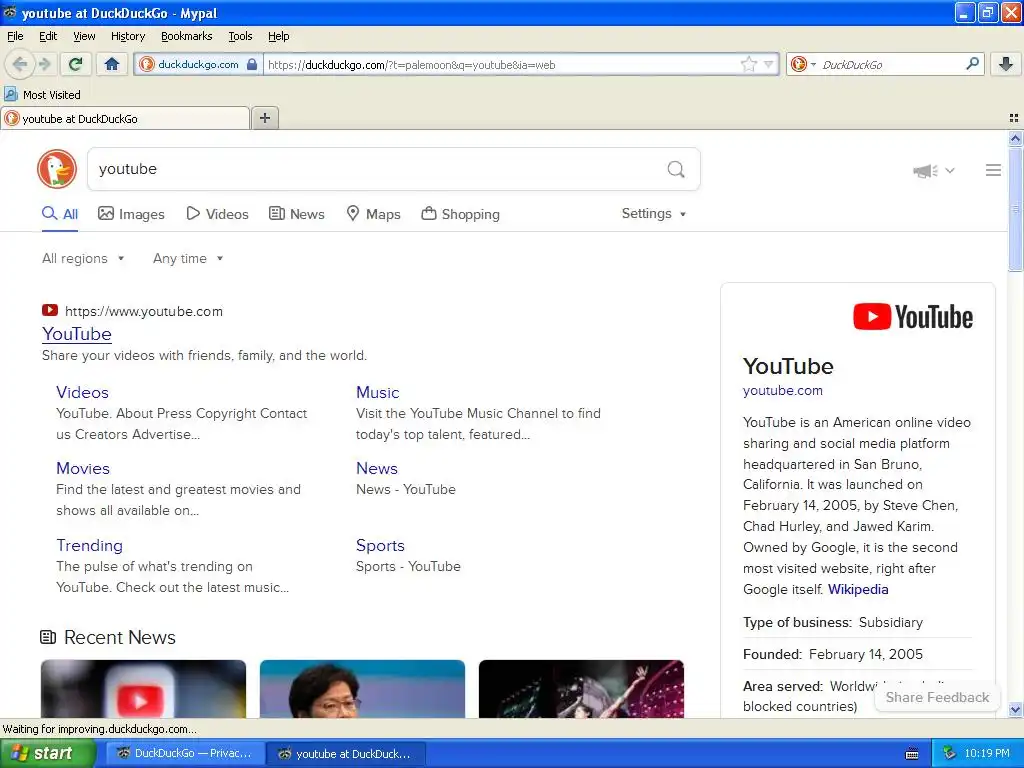Open the Movies sitelink
1024x768 pixels.
click(x=83, y=468)
